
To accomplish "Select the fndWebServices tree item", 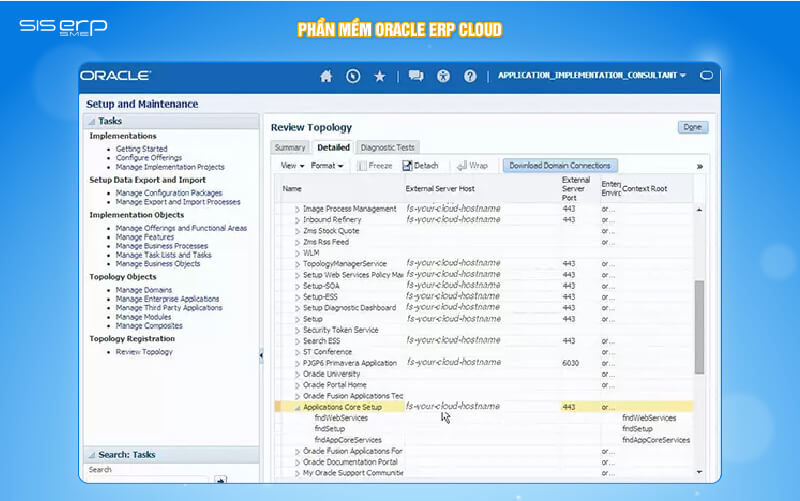I will click(x=341, y=418).
